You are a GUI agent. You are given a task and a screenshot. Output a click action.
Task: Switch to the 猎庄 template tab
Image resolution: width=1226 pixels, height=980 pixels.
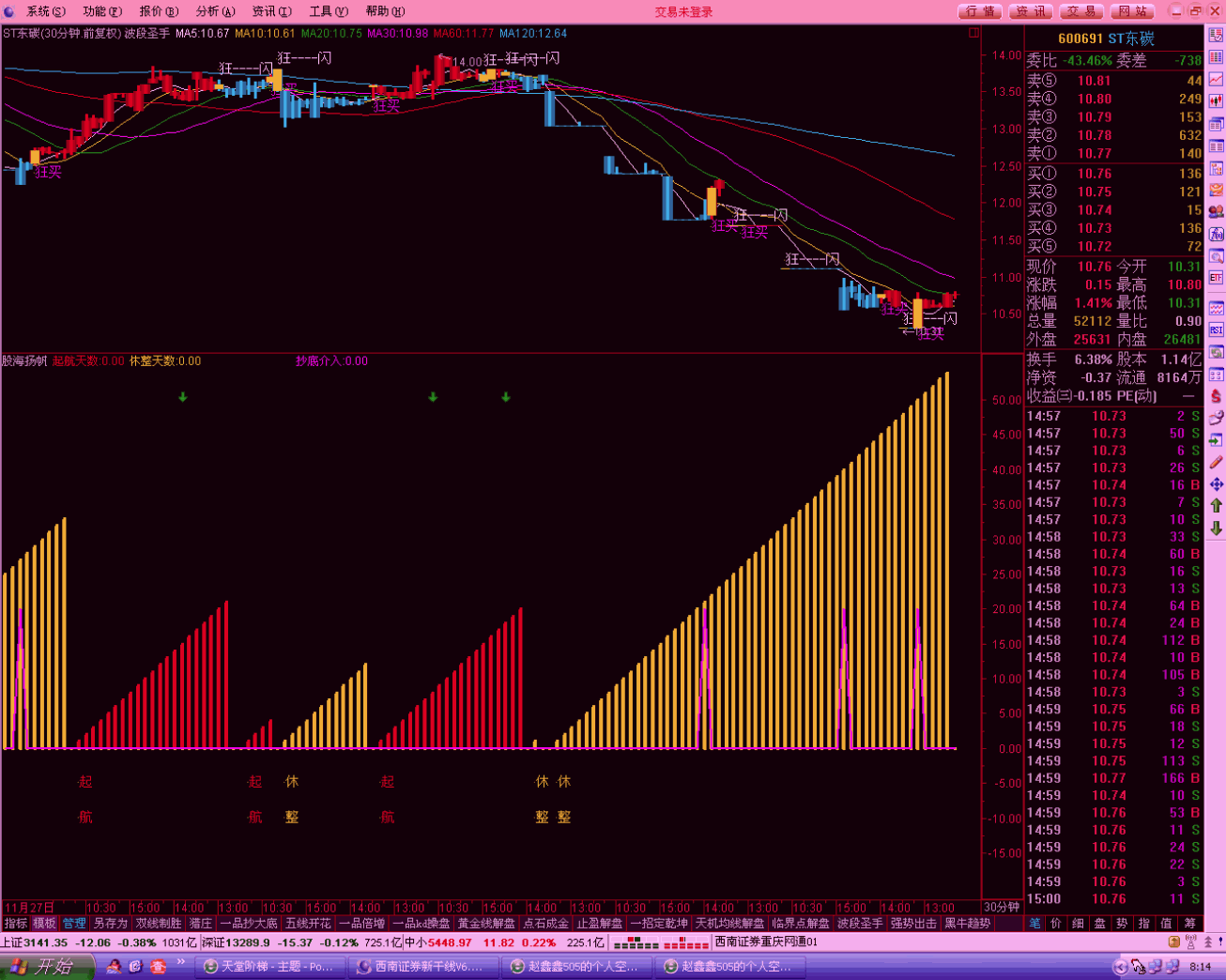(201, 924)
